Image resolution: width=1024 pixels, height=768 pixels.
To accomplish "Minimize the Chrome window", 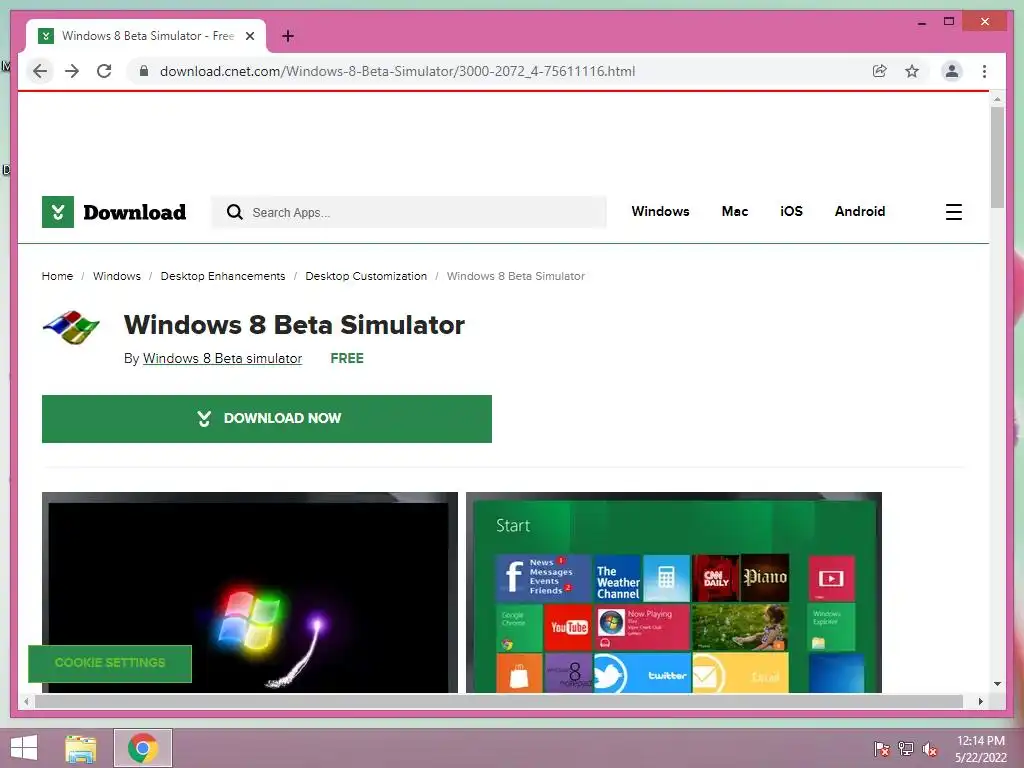I will coord(921,22).
